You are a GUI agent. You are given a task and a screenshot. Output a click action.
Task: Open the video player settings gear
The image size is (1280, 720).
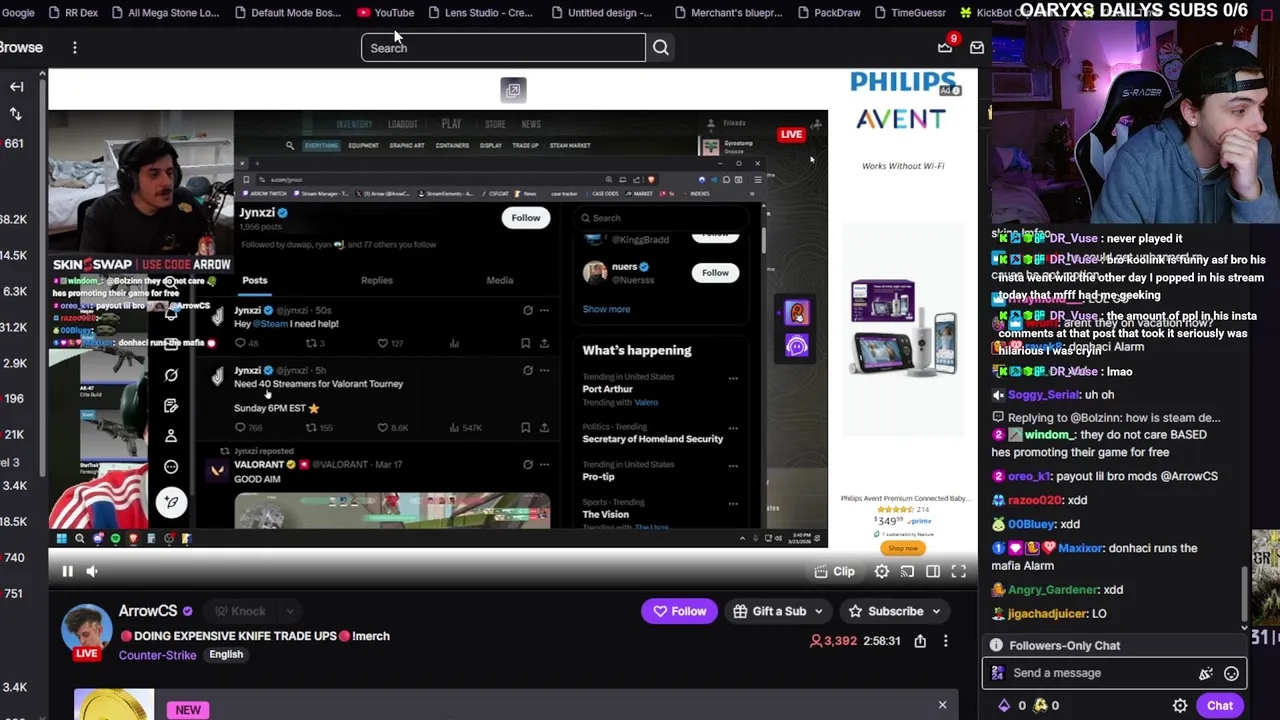click(x=881, y=571)
